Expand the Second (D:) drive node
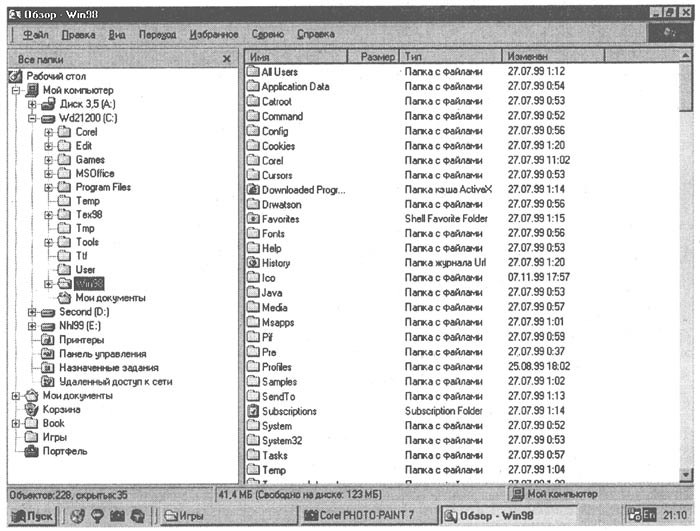This screenshot has height=531, width=700. tap(32, 312)
